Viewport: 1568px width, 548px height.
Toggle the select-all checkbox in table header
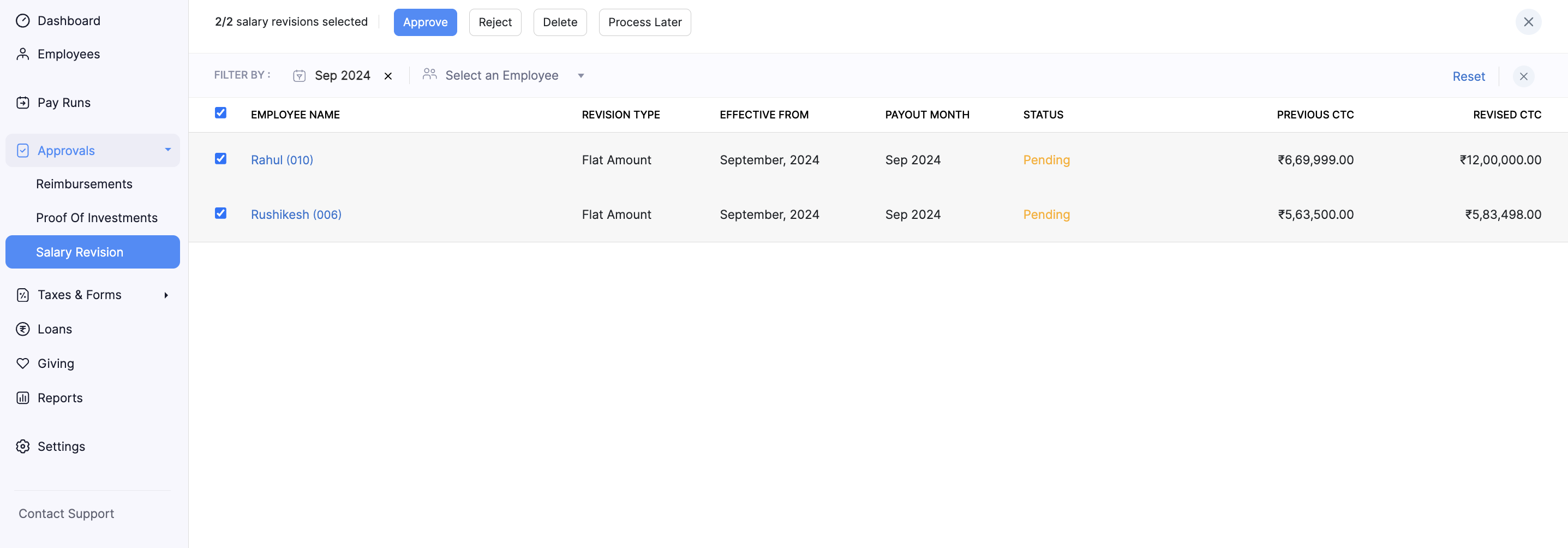220,113
